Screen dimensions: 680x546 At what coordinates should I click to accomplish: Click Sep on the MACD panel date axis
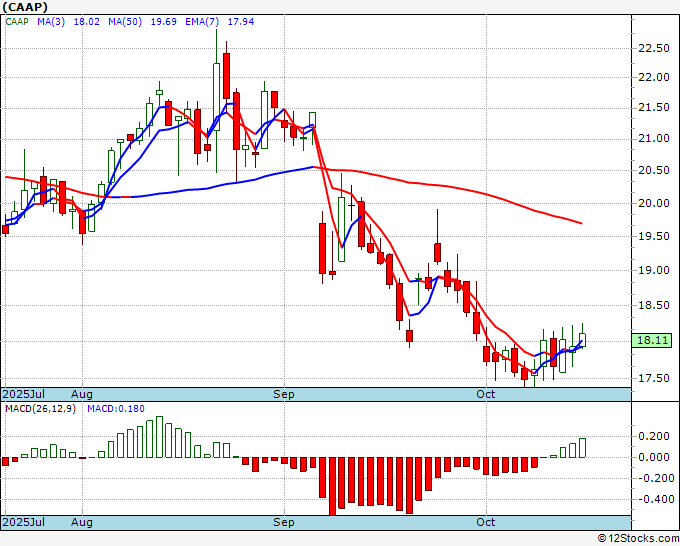[284, 522]
